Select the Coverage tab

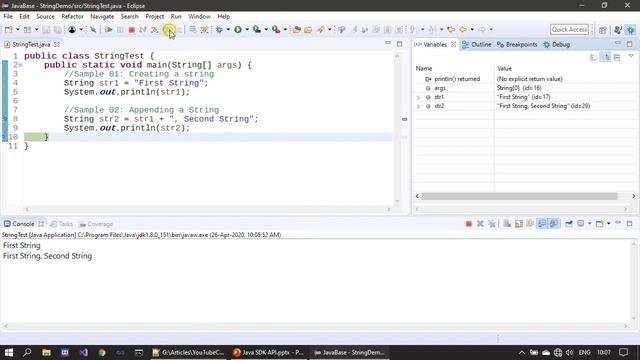pos(96,224)
